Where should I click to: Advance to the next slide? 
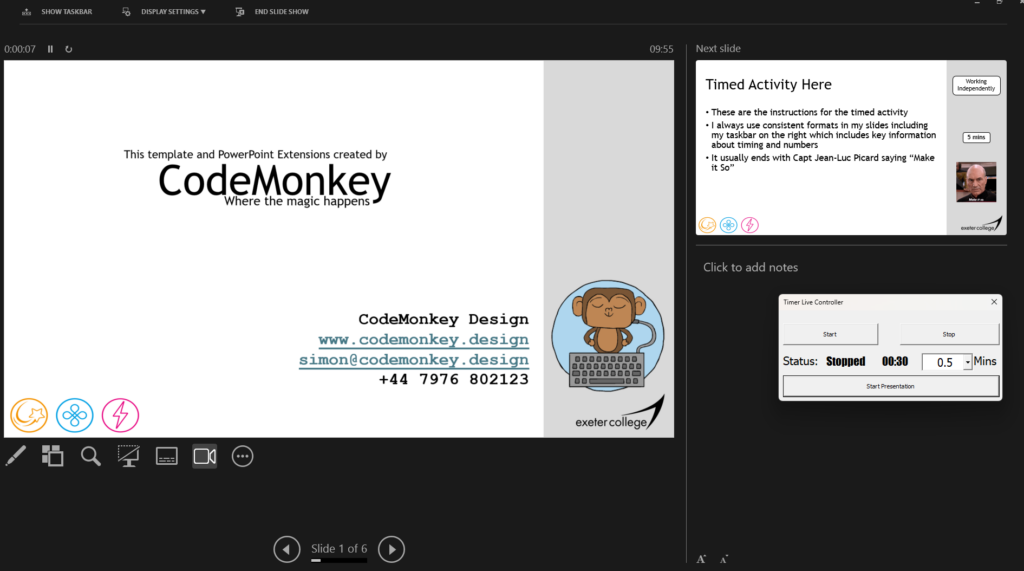tap(392, 549)
